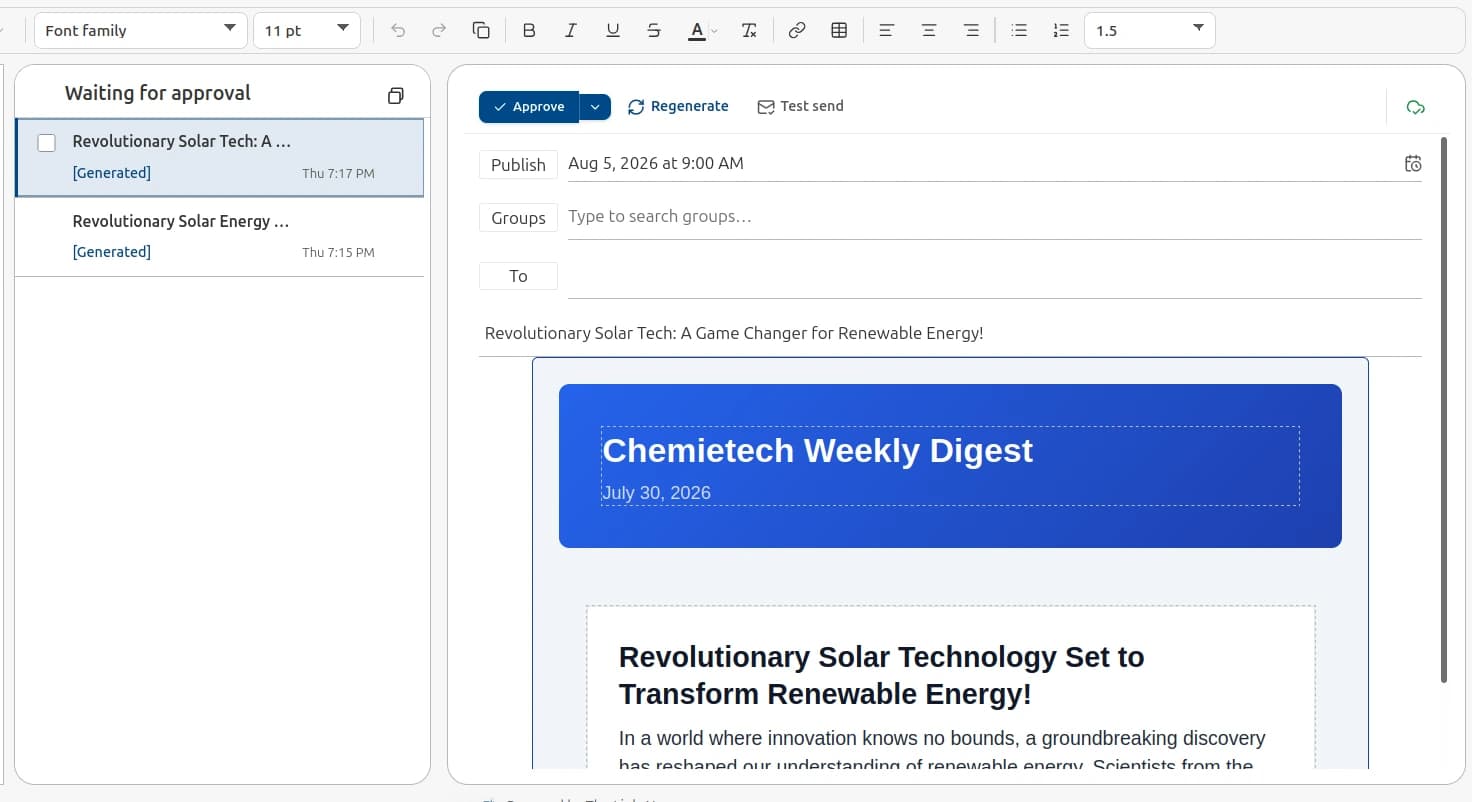Align text right

(971, 31)
